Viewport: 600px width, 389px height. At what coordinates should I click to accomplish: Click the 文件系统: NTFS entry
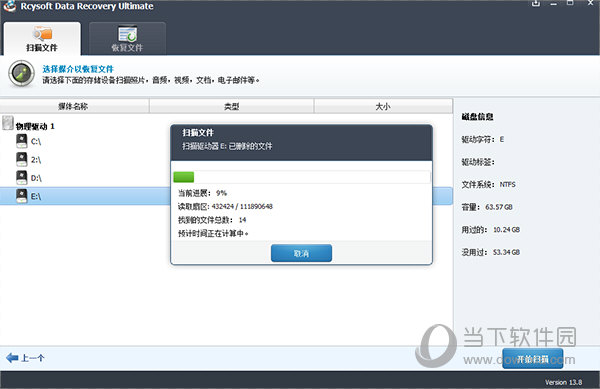[488, 184]
